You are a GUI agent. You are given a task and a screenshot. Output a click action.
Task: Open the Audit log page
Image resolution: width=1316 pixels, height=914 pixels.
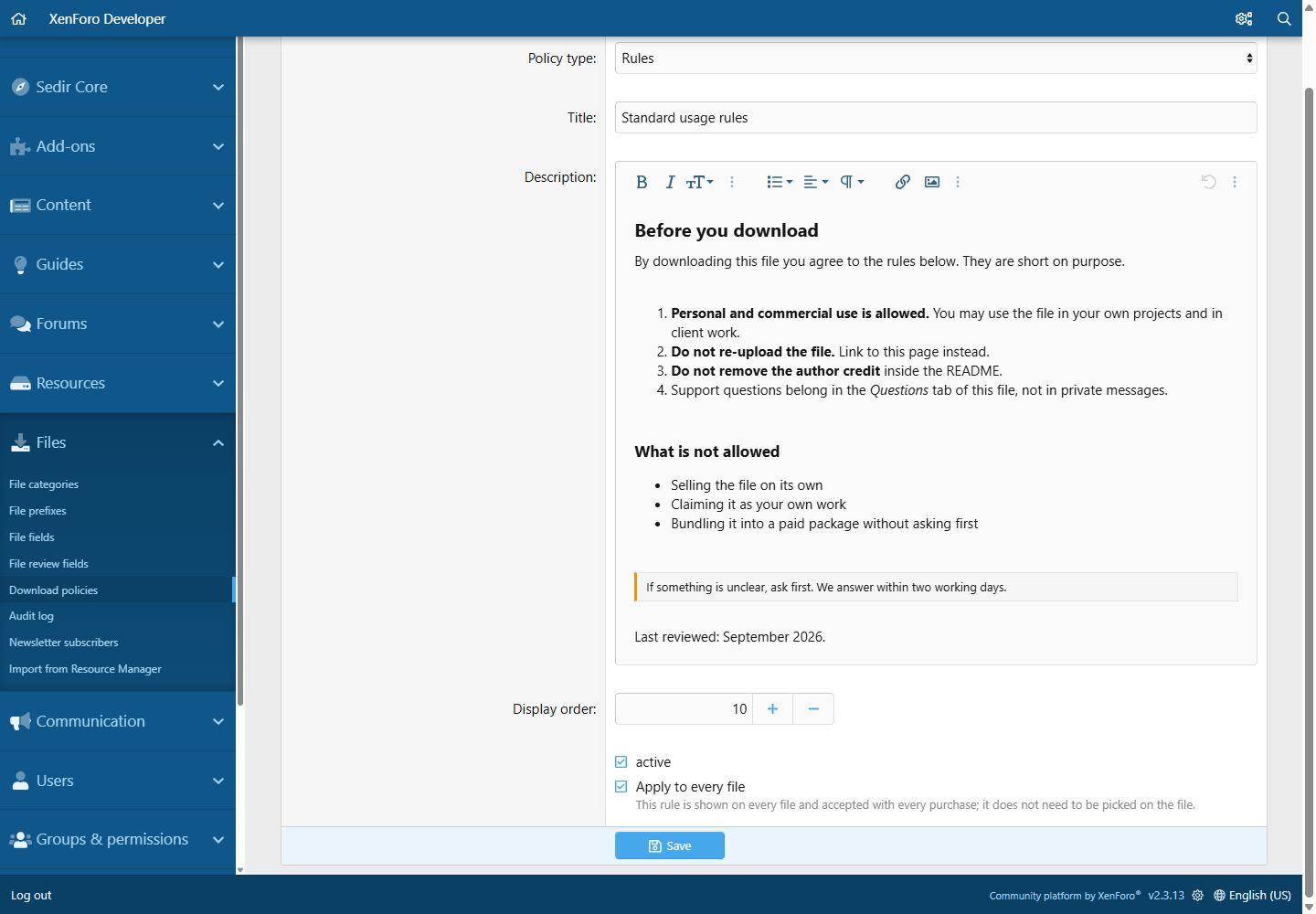[31, 616]
